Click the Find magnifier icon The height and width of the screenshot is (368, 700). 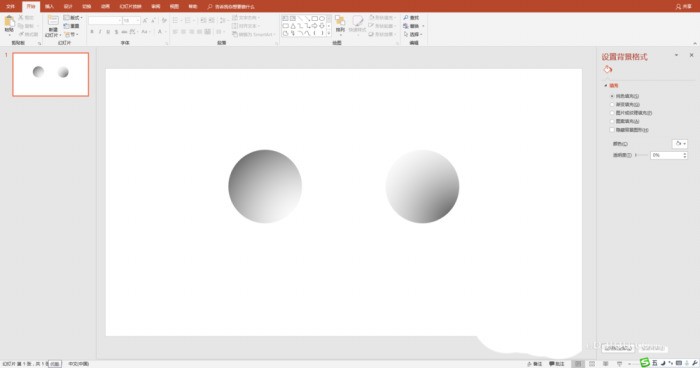[406, 17]
